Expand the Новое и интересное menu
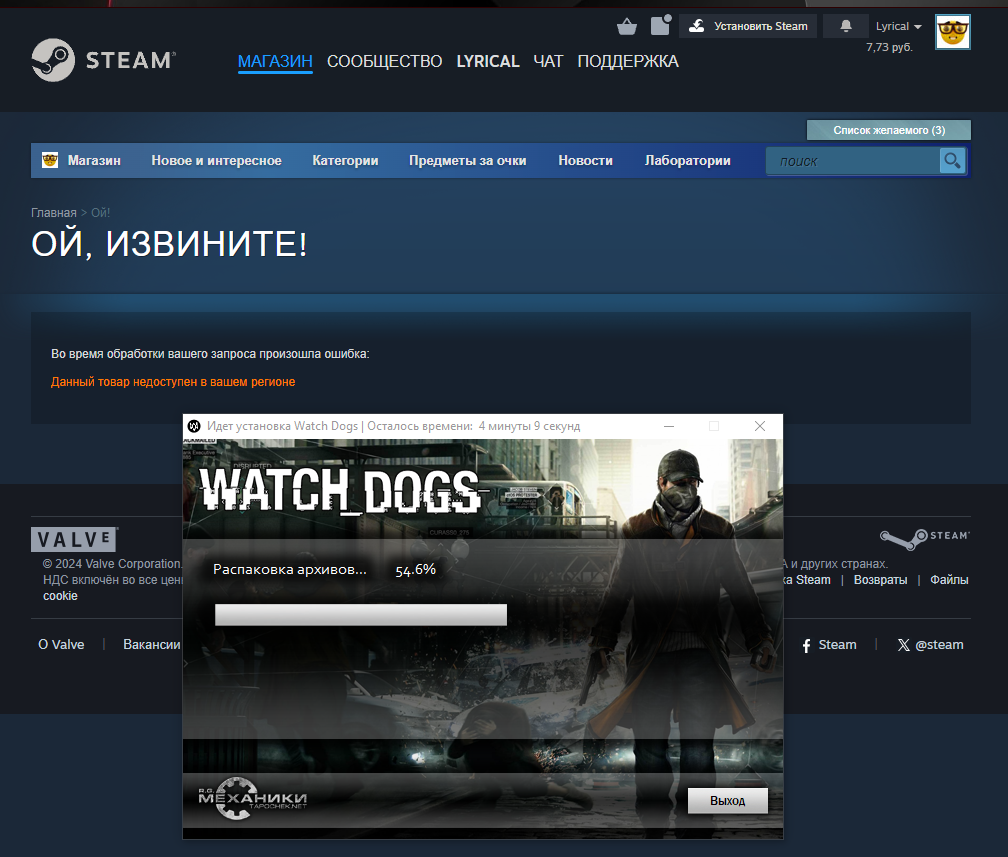The height and width of the screenshot is (857, 1008). [217, 161]
